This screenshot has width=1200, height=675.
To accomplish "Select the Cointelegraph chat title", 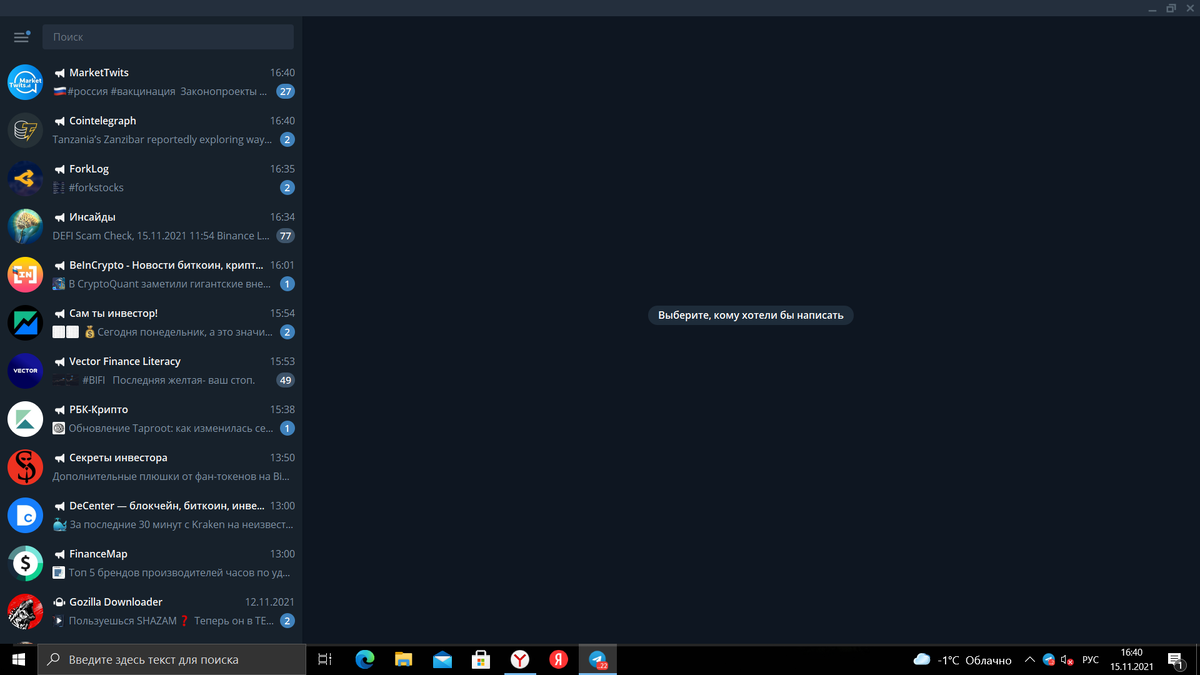I will tap(103, 121).
